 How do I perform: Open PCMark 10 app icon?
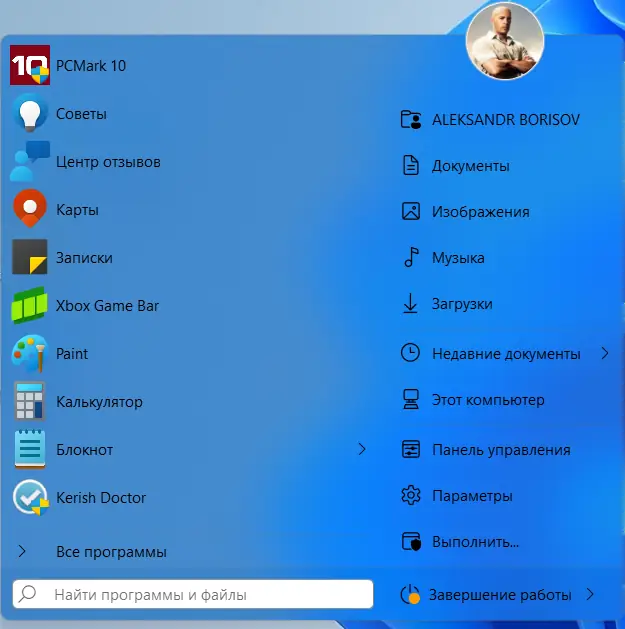click(30, 65)
